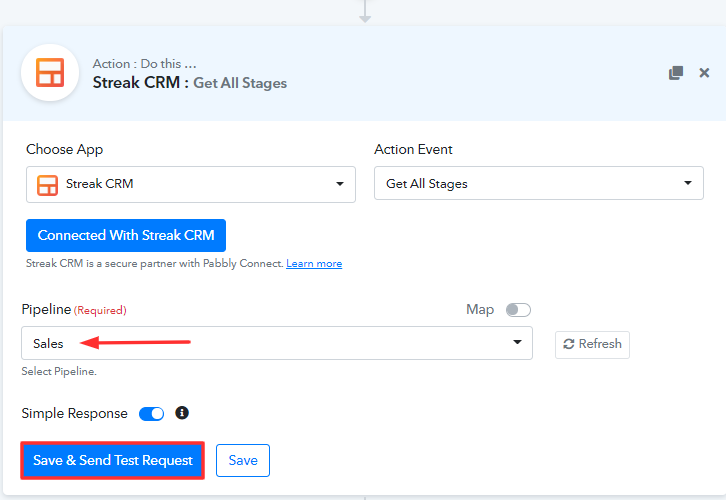Click the Streak CRM app logo in header
The width and height of the screenshot is (726, 500).
pyautogui.click(x=50, y=73)
